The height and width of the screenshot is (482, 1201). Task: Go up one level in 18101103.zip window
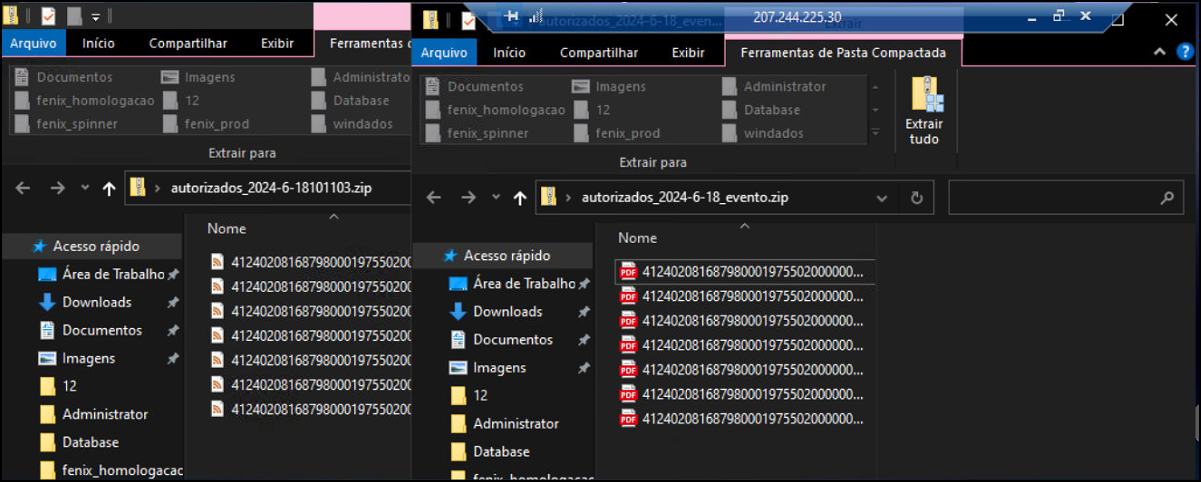109,188
